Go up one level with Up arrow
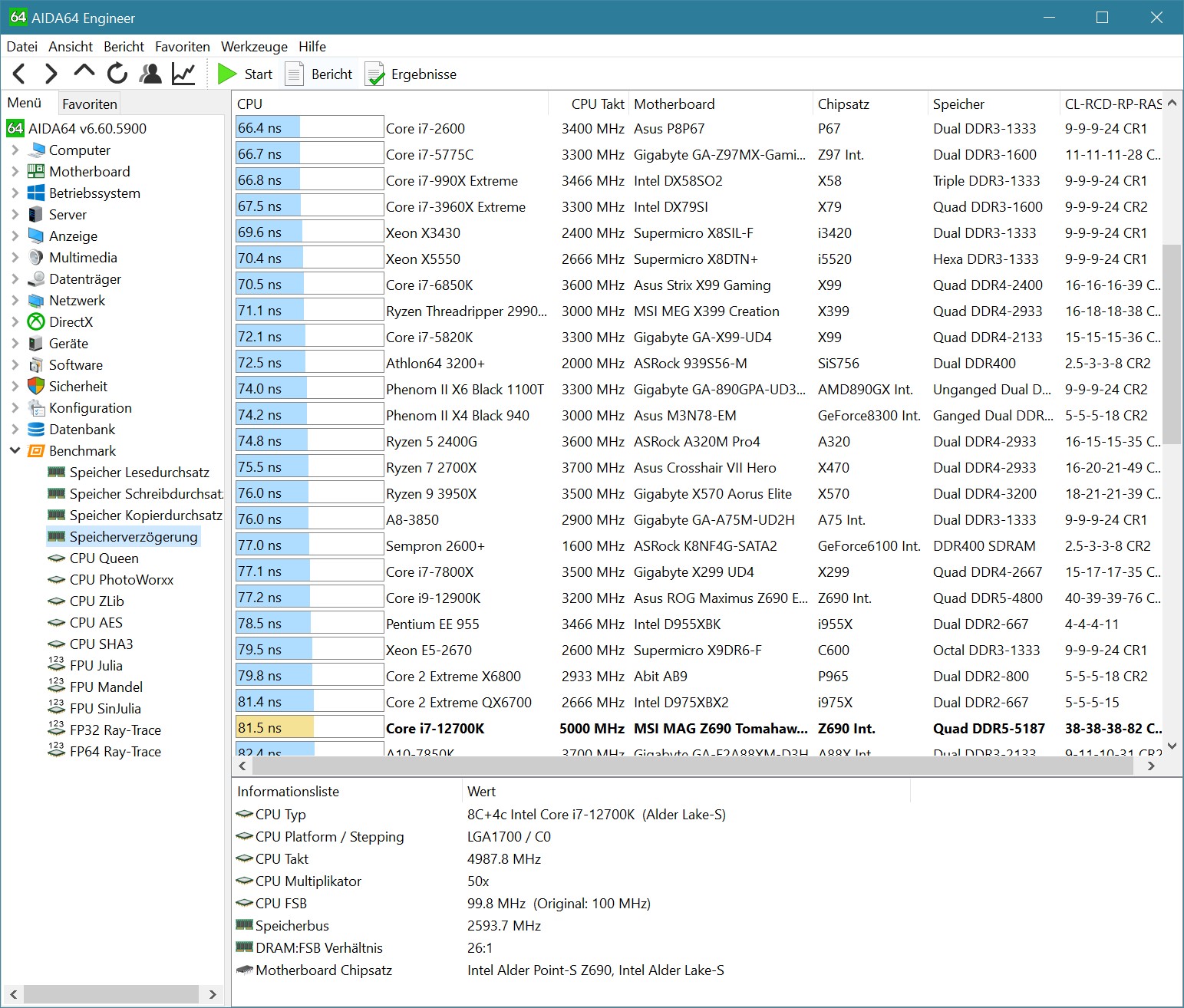The width and height of the screenshot is (1184, 1008). click(x=84, y=72)
